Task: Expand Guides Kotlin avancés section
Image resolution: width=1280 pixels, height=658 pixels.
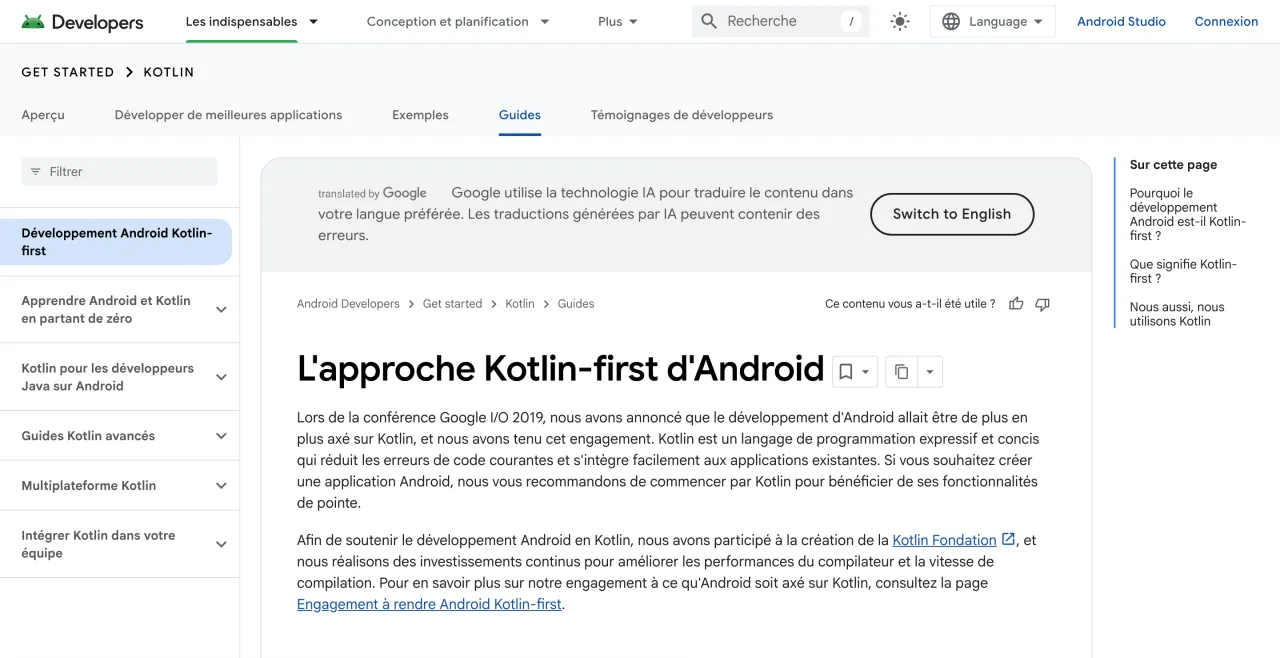Action: pos(221,436)
